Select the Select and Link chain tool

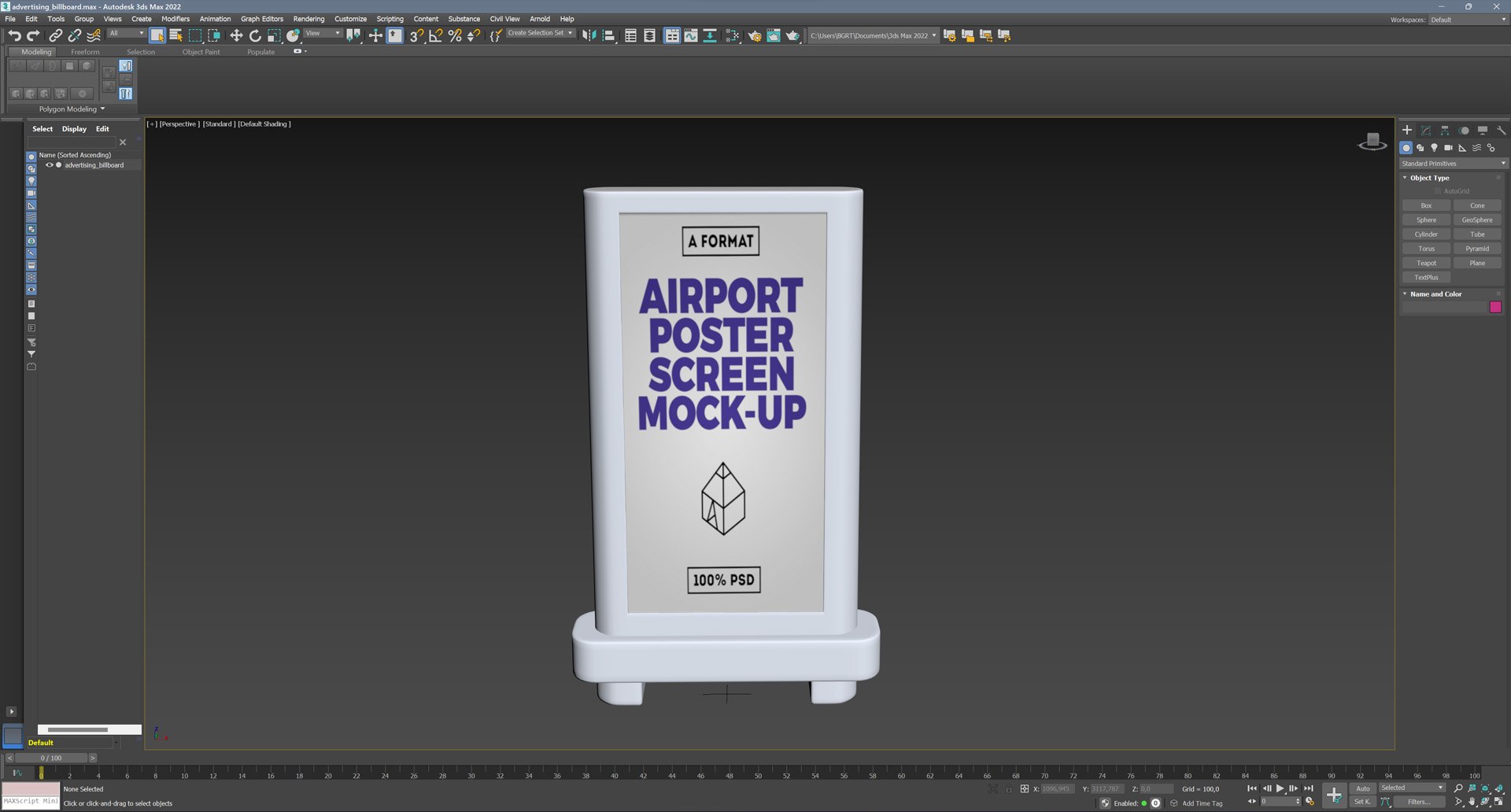[55, 35]
